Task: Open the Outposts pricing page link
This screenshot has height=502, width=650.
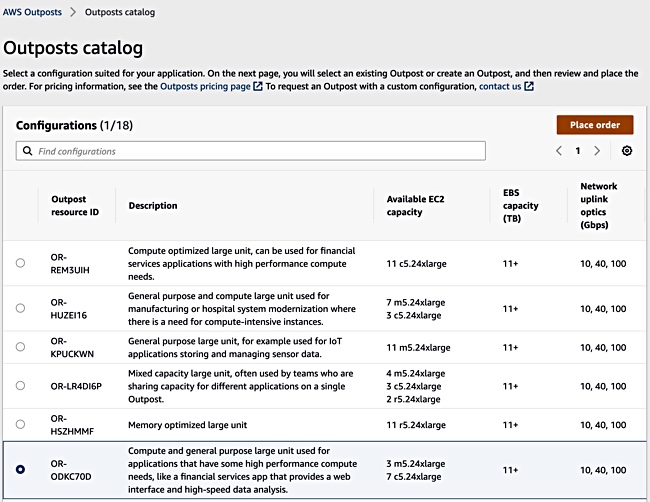Action: [205, 86]
